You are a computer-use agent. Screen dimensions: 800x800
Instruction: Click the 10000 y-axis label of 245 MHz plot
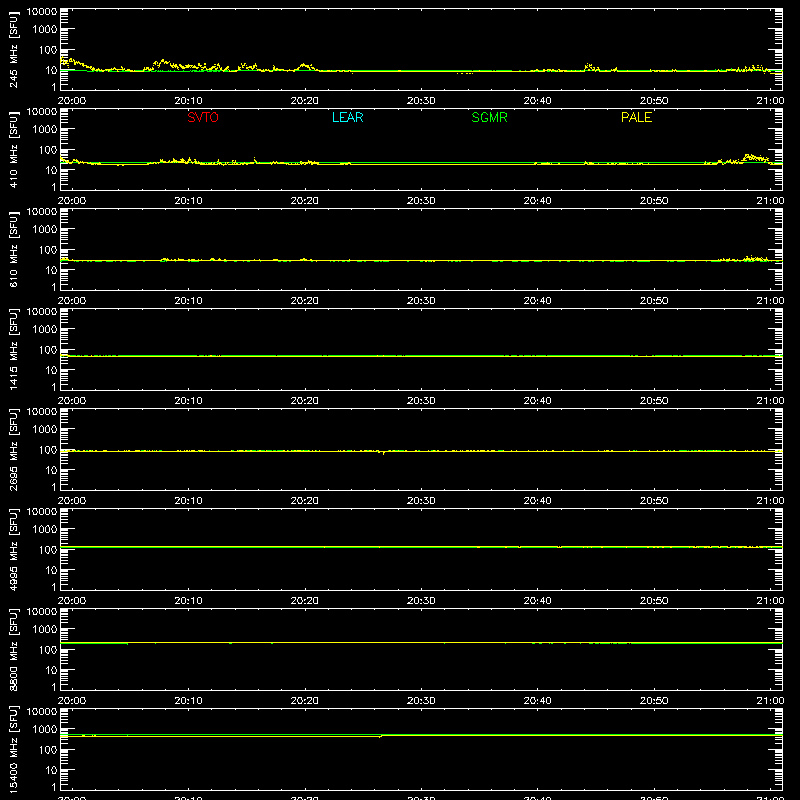pos(42,12)
